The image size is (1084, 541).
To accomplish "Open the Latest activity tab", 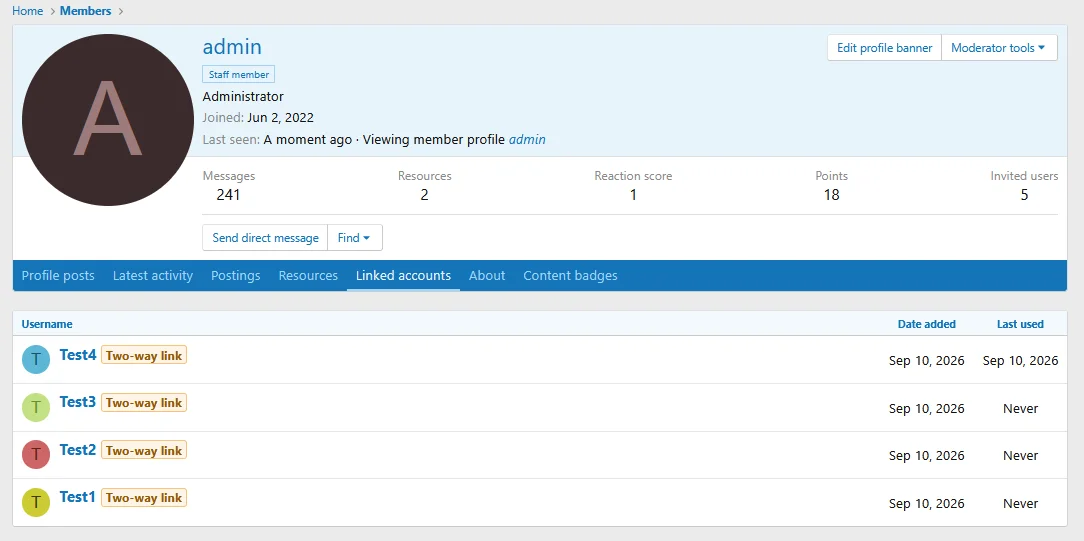I will pos(153,276).
